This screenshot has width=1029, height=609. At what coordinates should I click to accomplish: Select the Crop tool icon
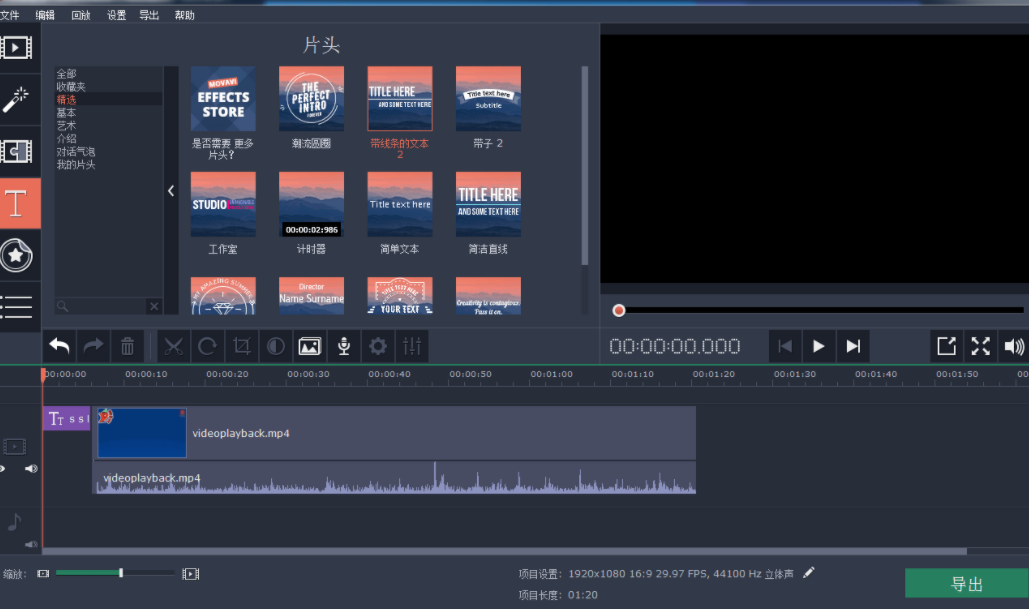pyautogui.click(x=242, y=346)
